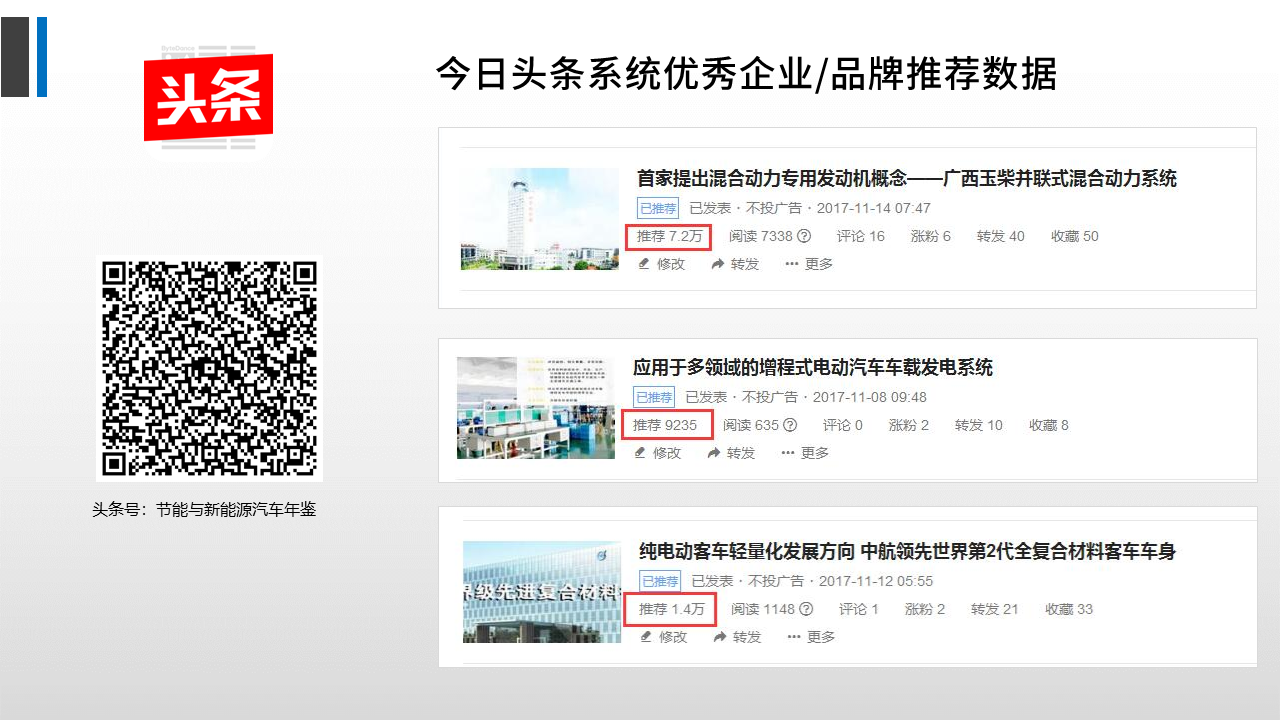Click 推荐 9235 statistic

pyautogui.click(x=668, y=425)
